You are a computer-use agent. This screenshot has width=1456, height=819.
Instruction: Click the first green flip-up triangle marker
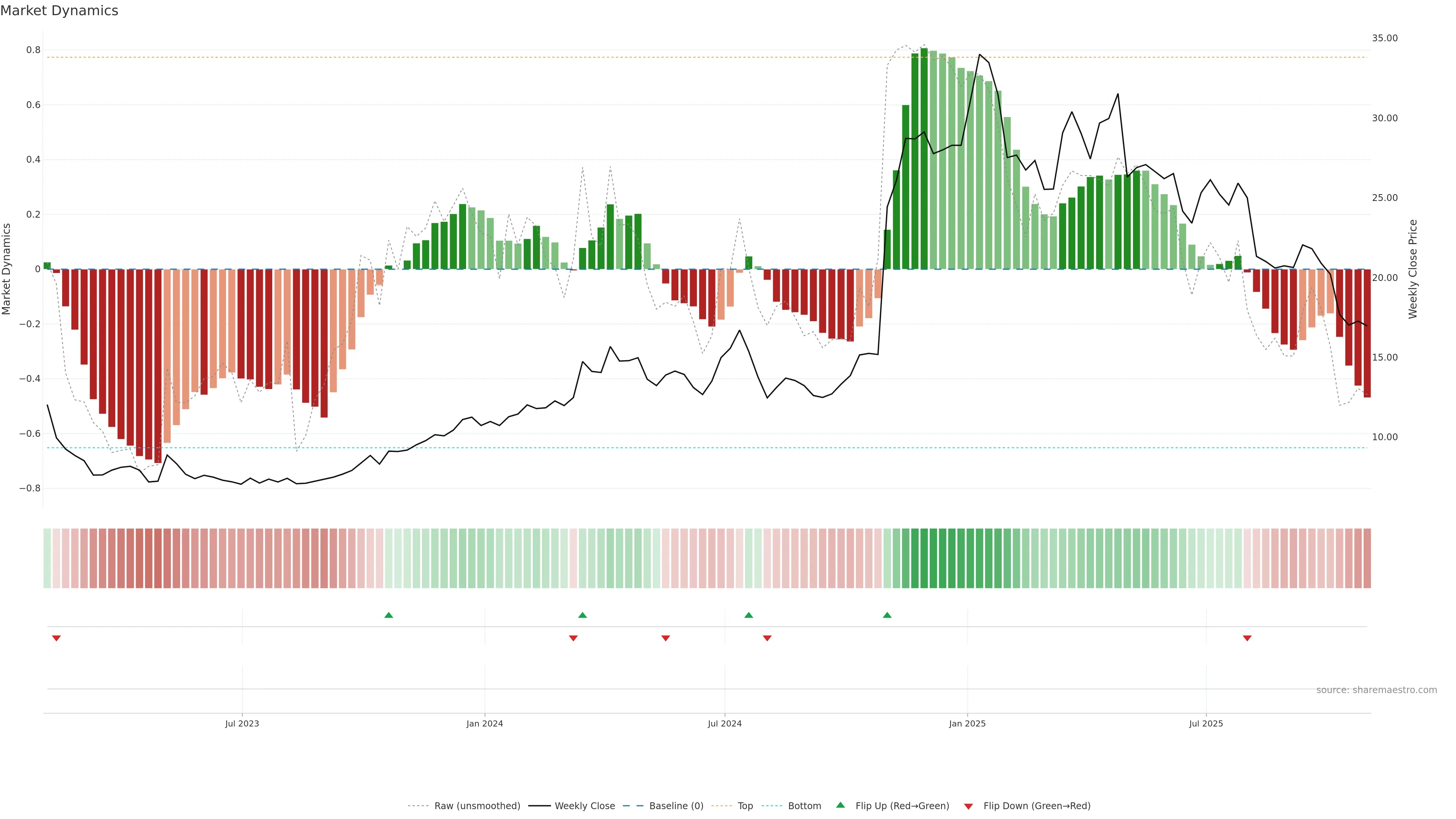[x=388, y=615]
